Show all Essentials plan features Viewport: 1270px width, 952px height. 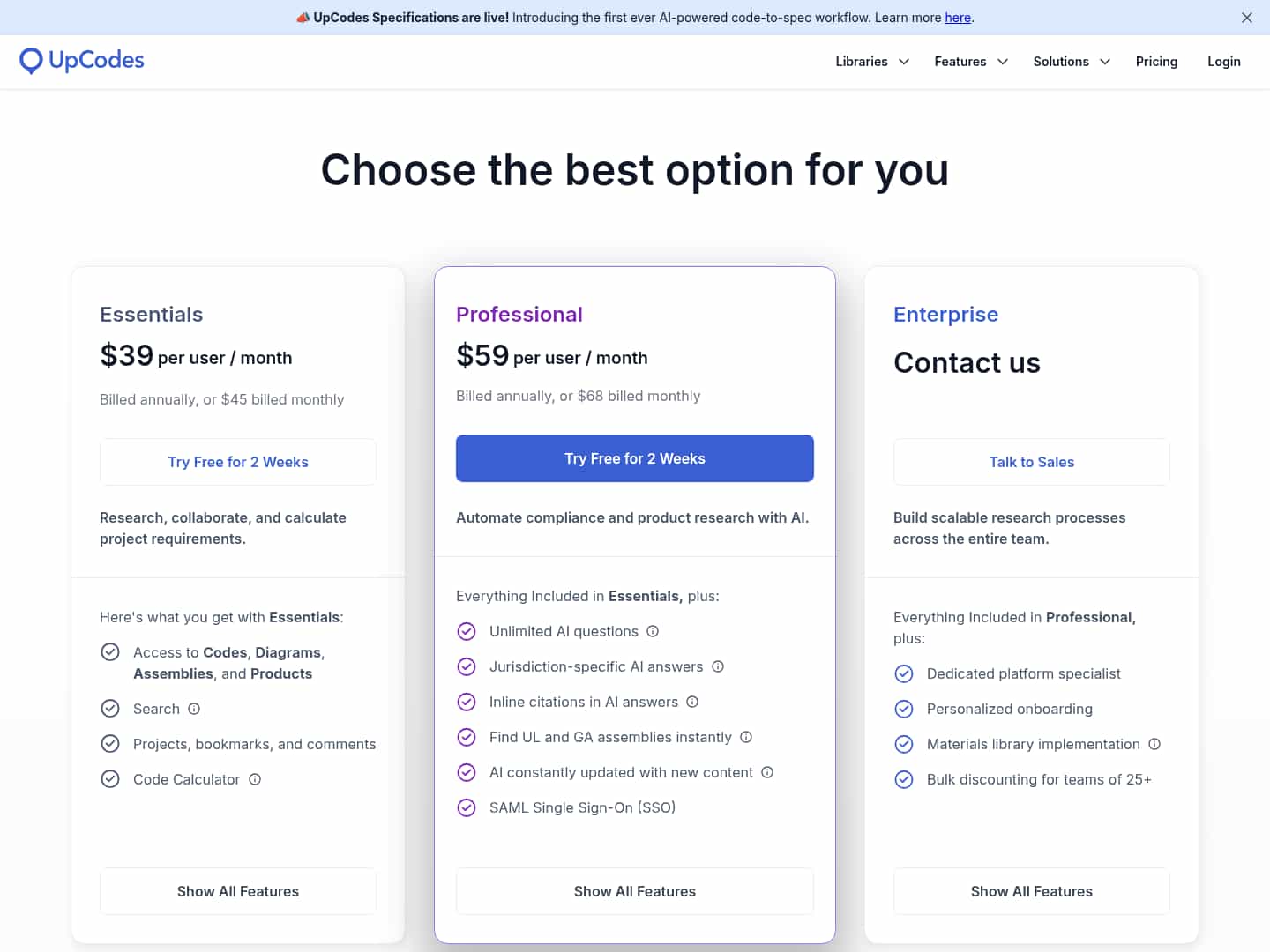238,891
